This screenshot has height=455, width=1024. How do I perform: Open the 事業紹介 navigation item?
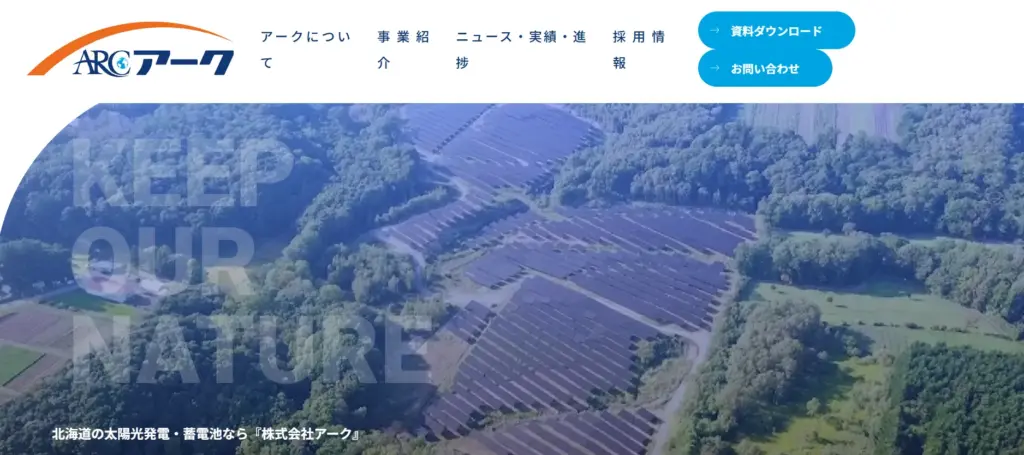click(404, 50)
